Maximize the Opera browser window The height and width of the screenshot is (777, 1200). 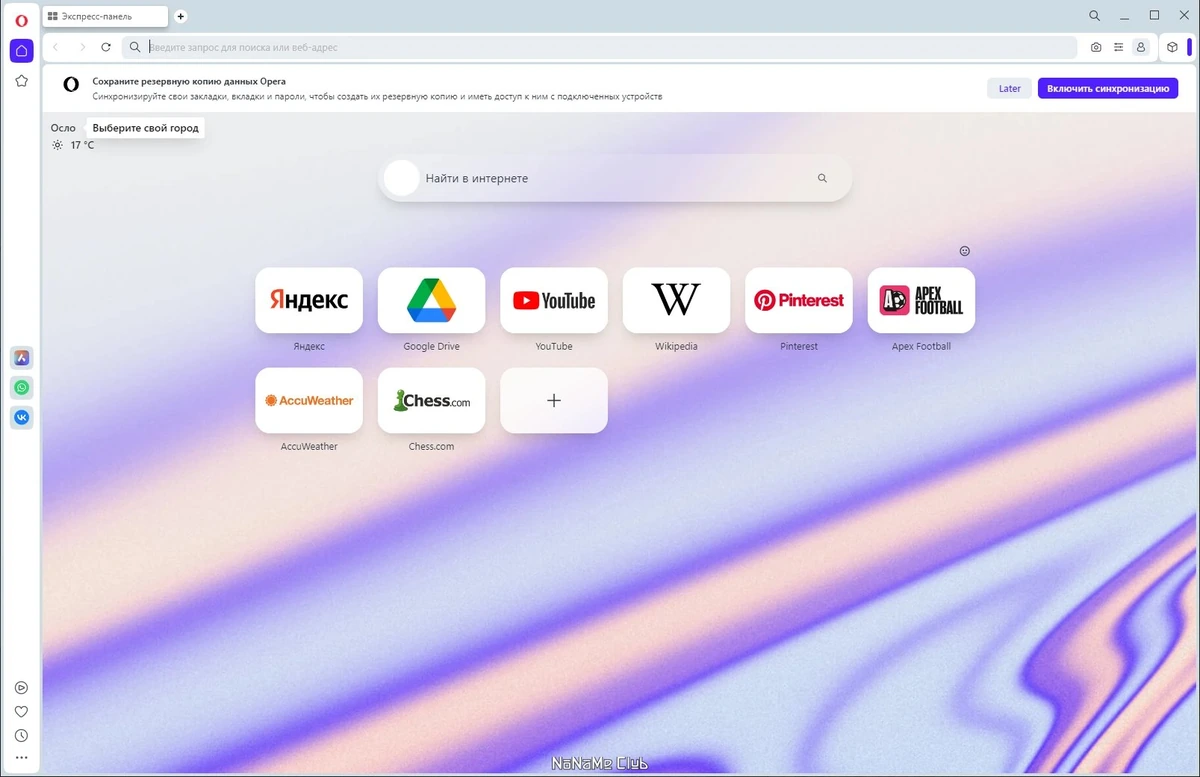pos(1155,16)
